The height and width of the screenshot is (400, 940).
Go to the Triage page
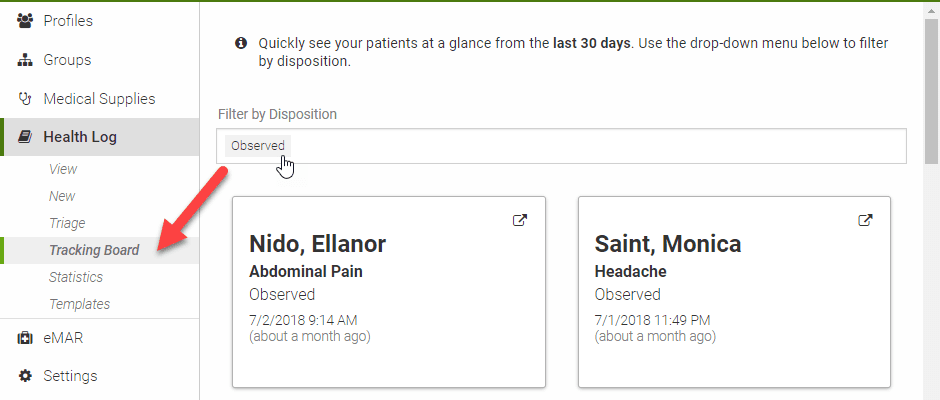67,223
